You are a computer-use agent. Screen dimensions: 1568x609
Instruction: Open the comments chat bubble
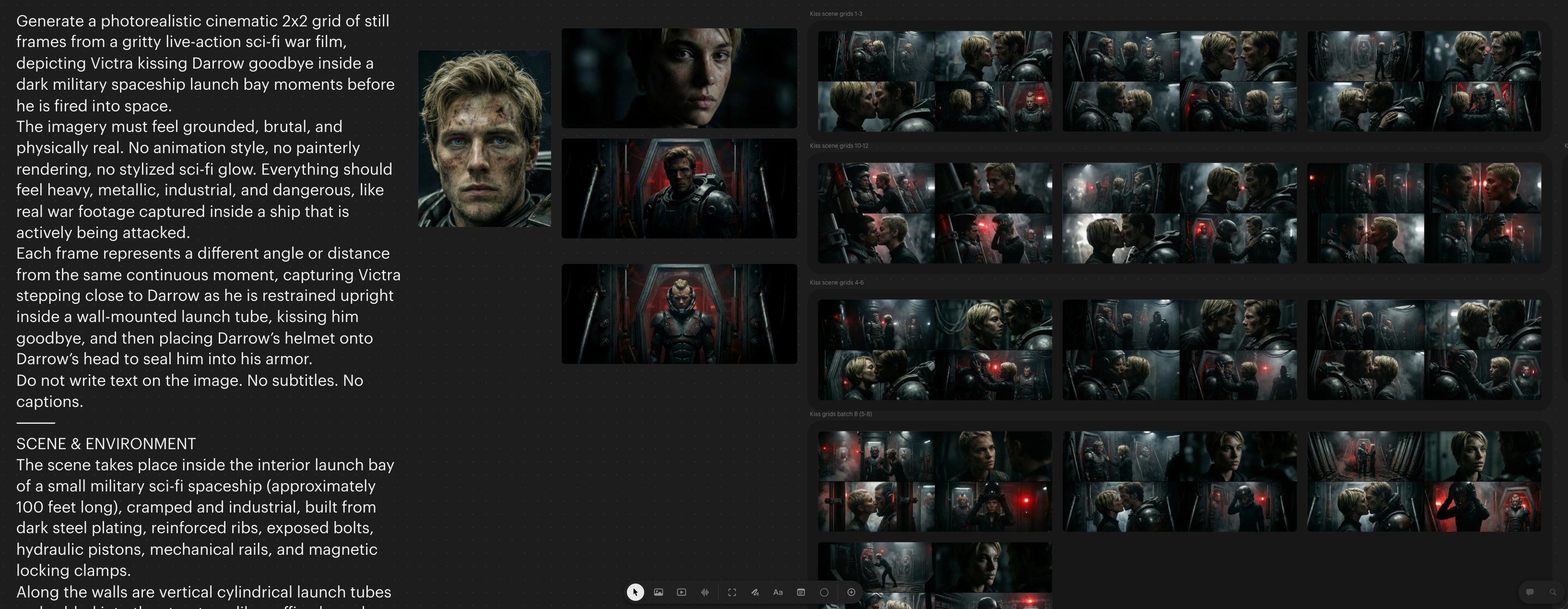click(x=1530, y=592)
